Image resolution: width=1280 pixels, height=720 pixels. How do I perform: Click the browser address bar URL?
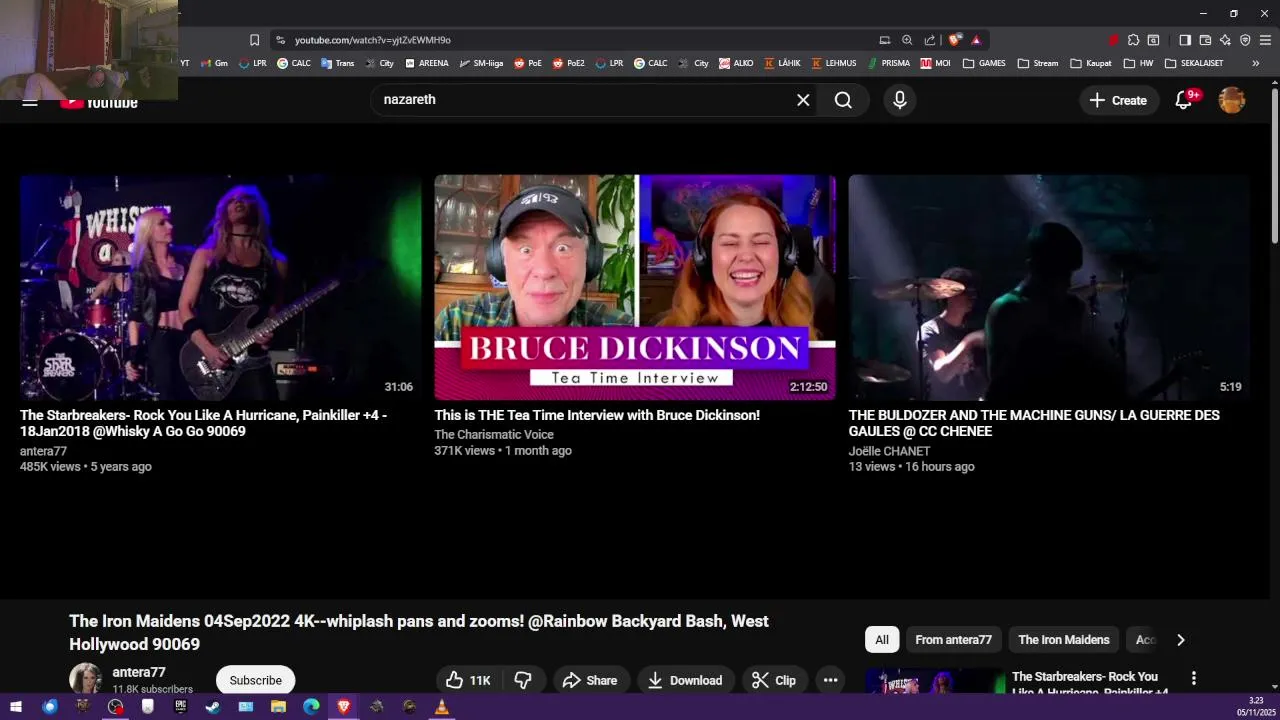click(373, 40)
